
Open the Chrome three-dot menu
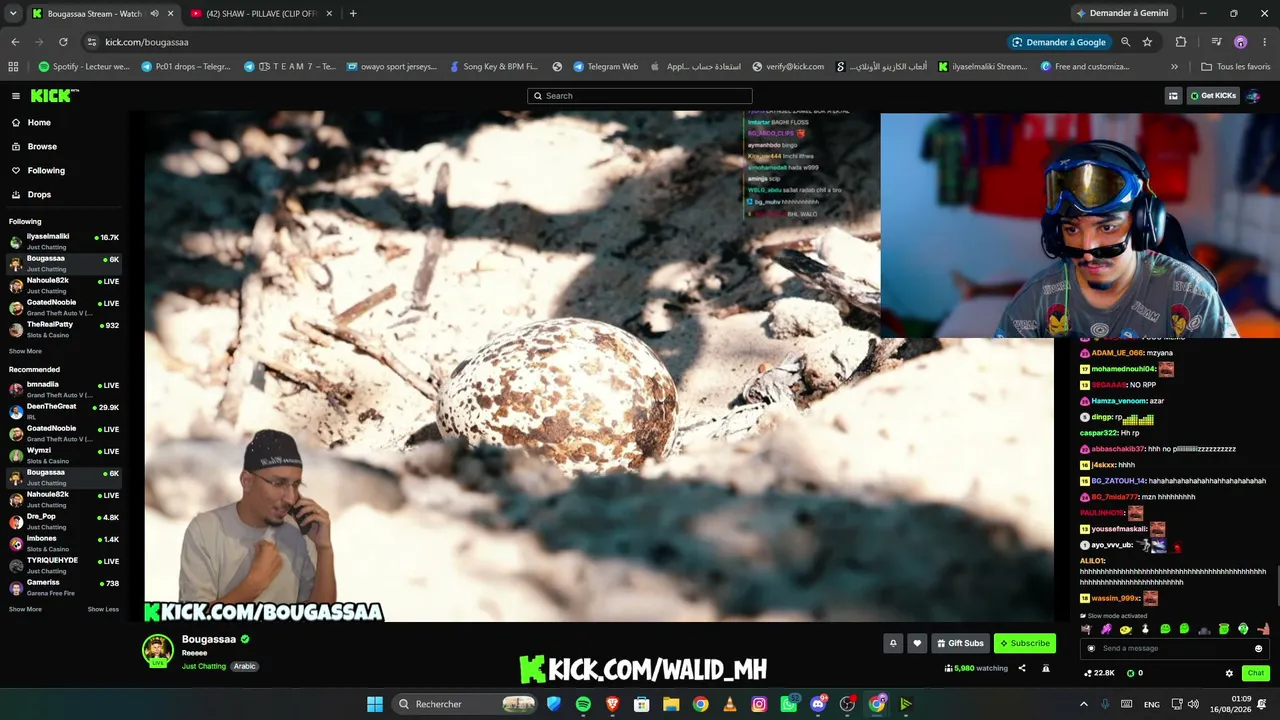pyautogui.click(x=1264, y=42)
